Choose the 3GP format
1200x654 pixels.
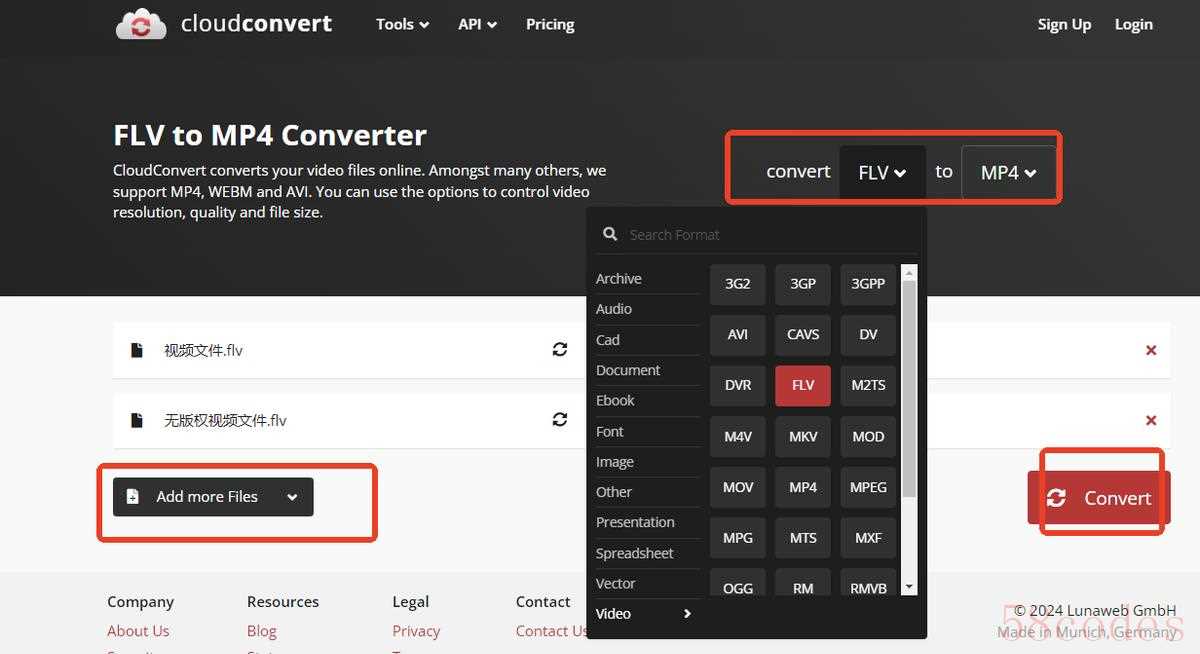pyautogui.click(x=803, y=284)
